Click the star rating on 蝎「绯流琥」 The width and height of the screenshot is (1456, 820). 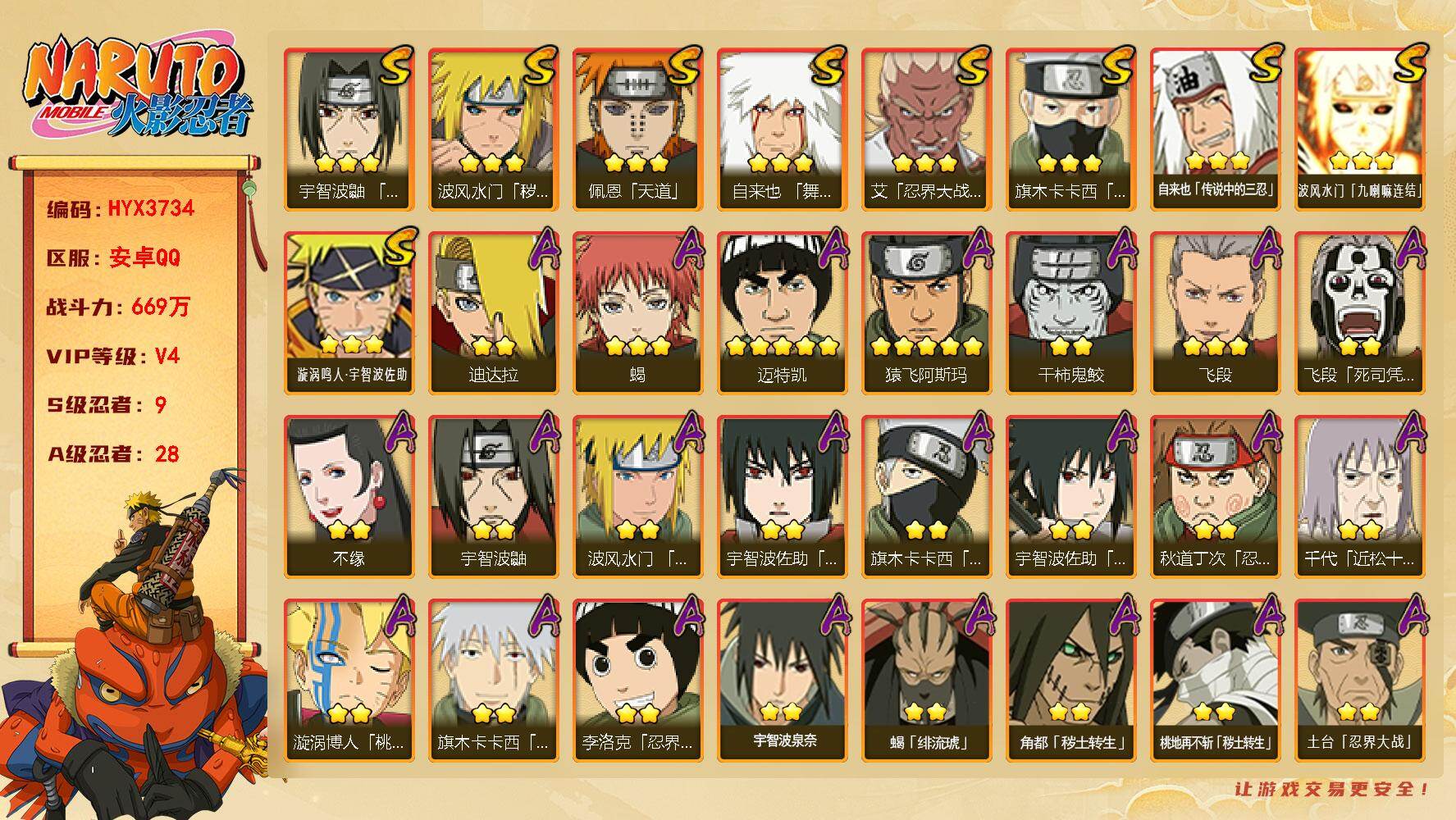[926, 711]
